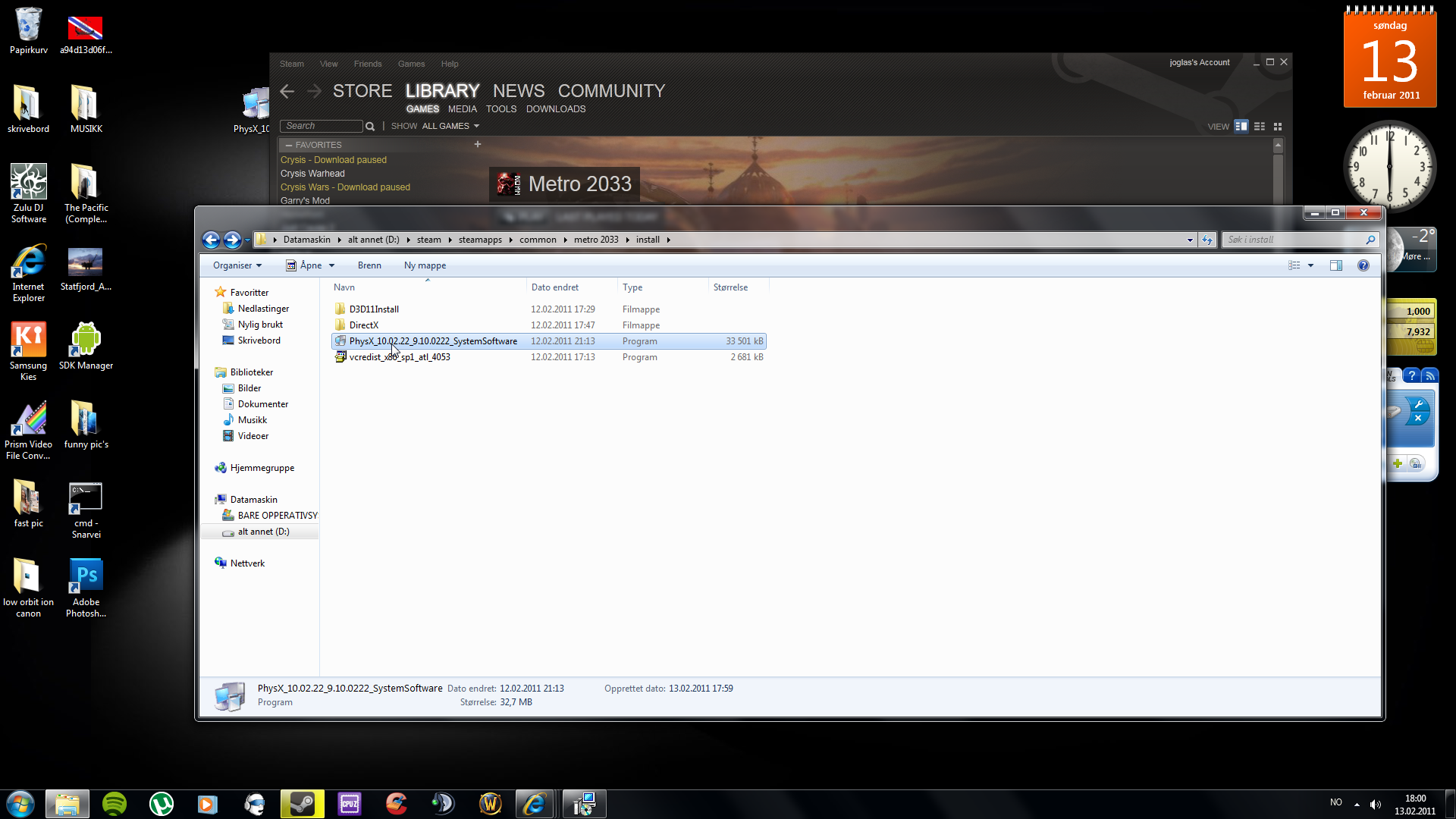
Task: Open the ALL GAMES filter dropdown
Action: pyautogui.click(x=450, y=126)
